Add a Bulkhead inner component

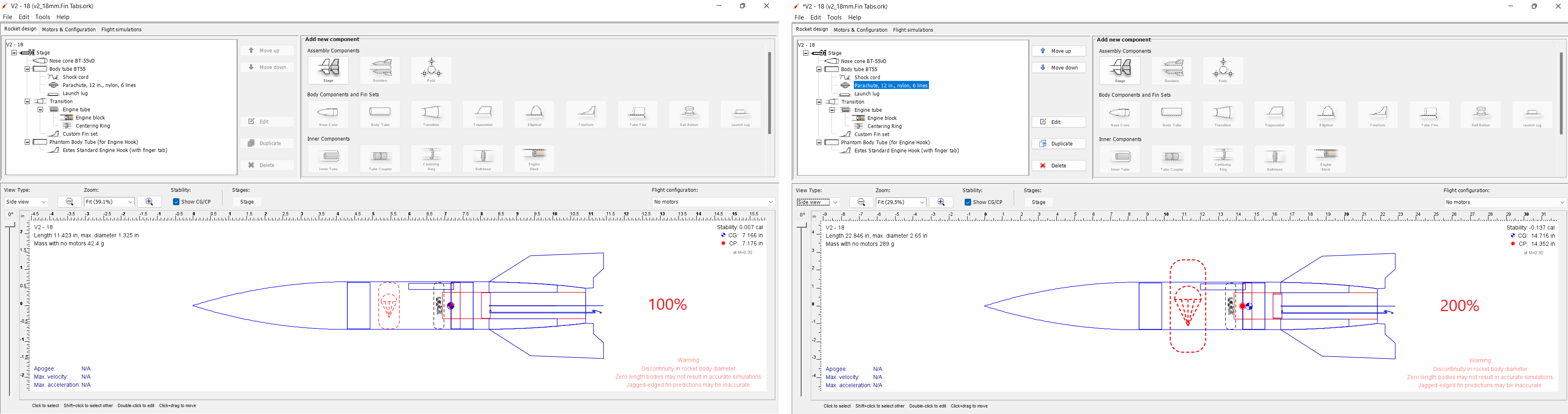tap(483, 158)
